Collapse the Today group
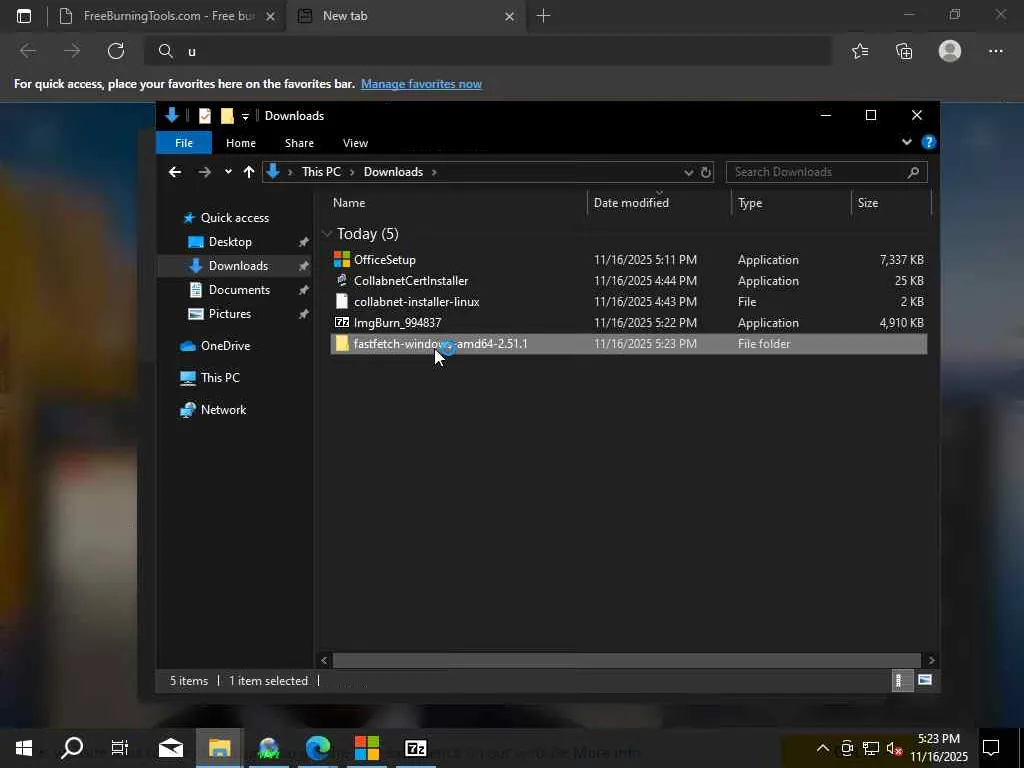The width and height of the screenshot is (1024, 768). pyautogui.click(x=327, y=234)
